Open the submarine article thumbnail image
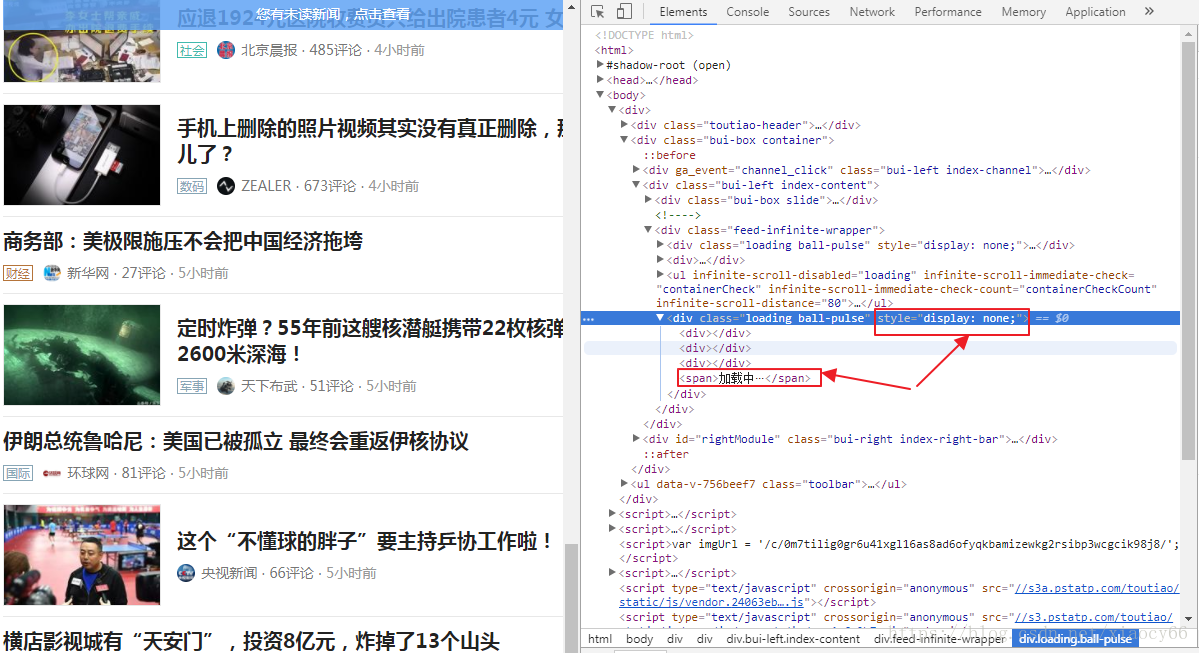1199x653 pixels. point(82,355)
